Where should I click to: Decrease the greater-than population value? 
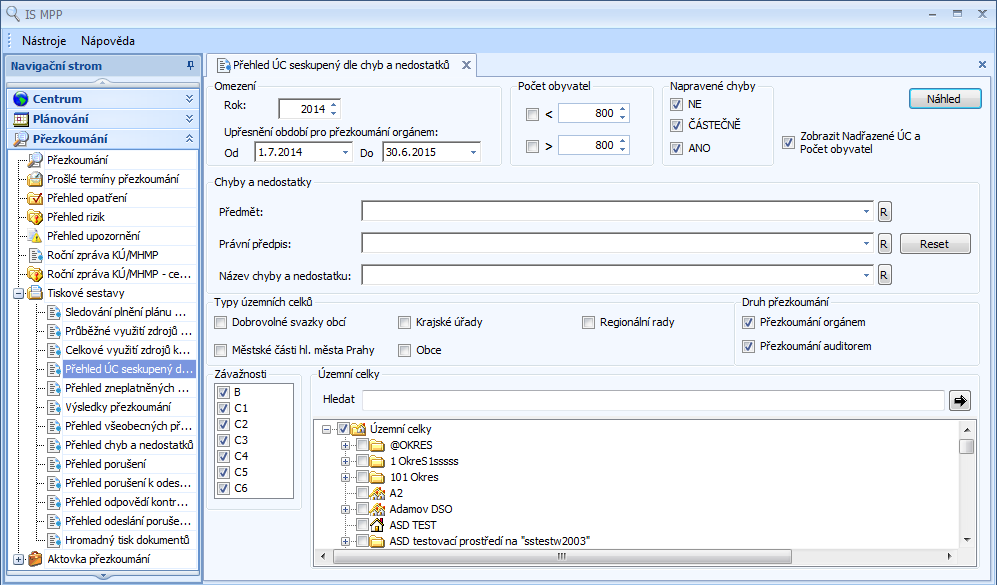click(x=622, y=150)
